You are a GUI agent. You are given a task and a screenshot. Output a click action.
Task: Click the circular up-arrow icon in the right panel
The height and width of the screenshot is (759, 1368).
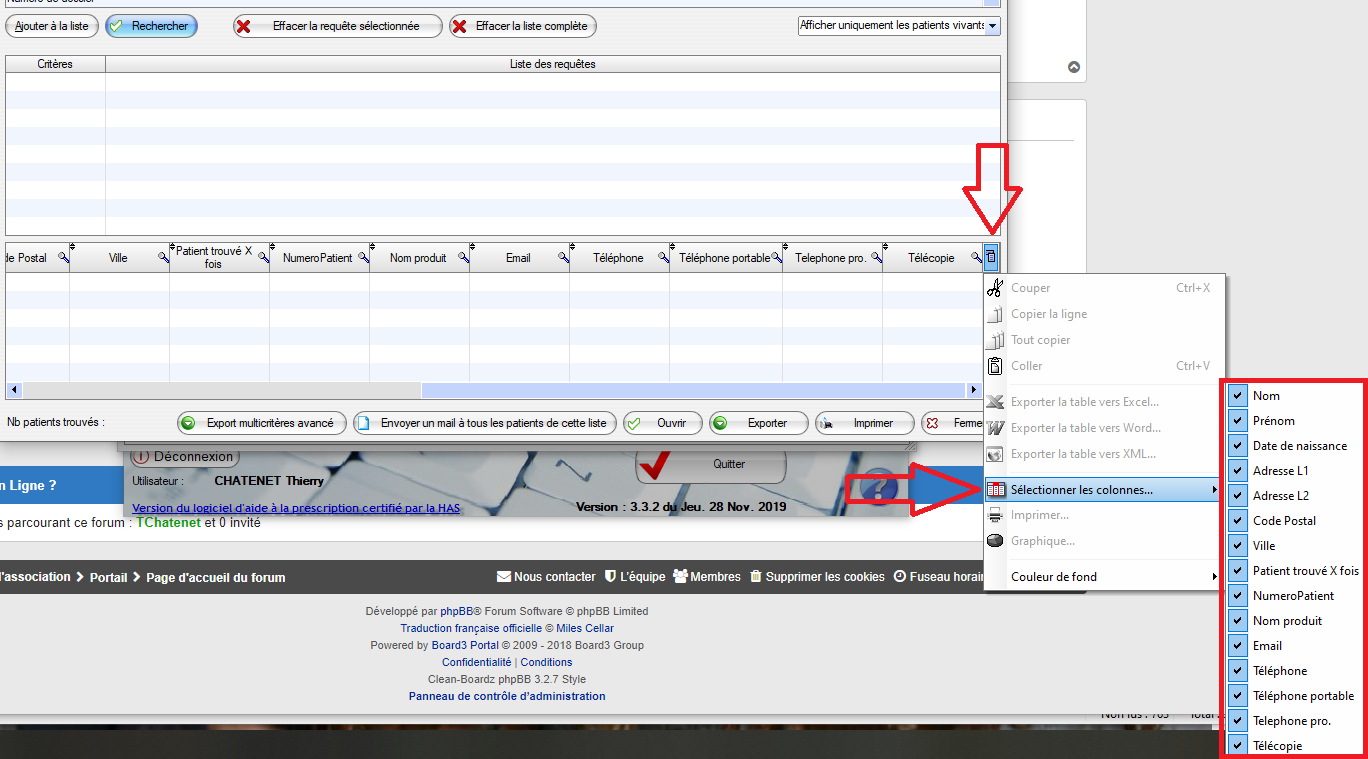click(x=1074, y=68)
